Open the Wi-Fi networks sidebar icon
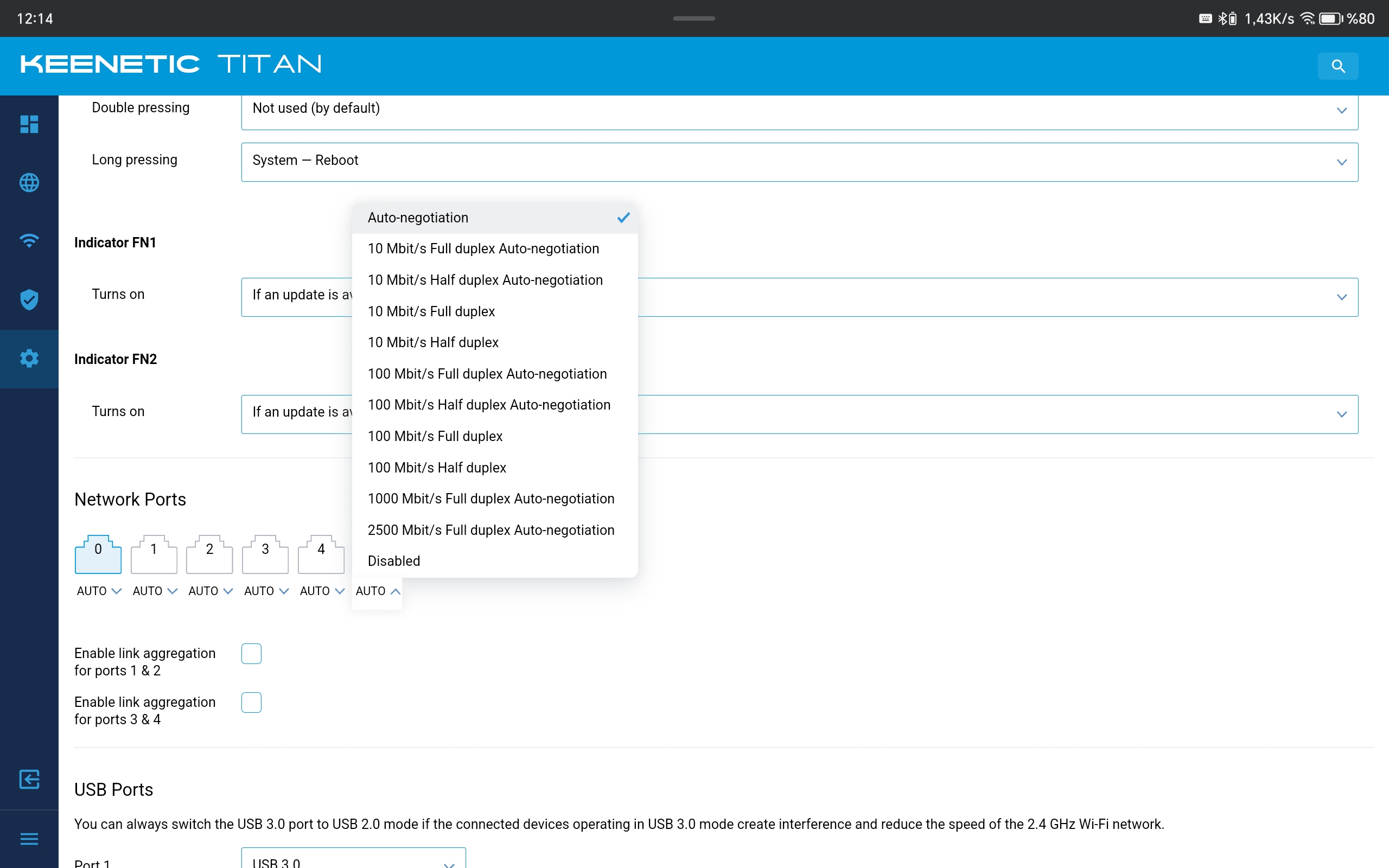1389x868 pixels. pyautogui.click(x=29, y=240)
